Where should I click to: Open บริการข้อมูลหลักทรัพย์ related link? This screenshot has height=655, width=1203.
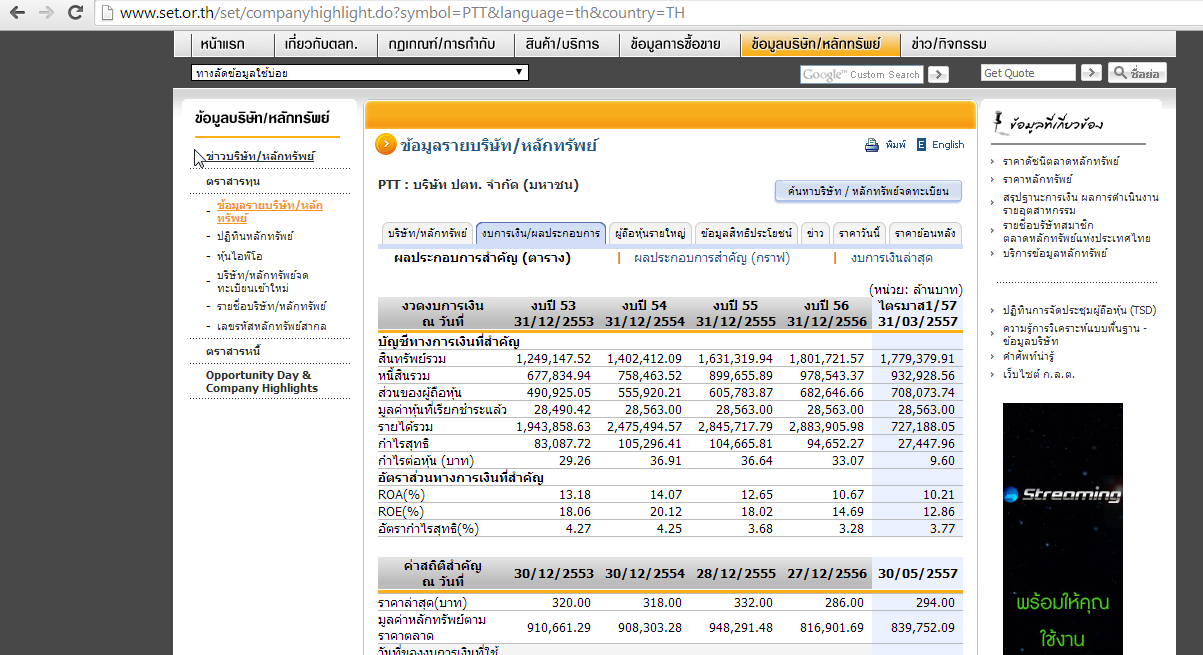(1055, 254)
